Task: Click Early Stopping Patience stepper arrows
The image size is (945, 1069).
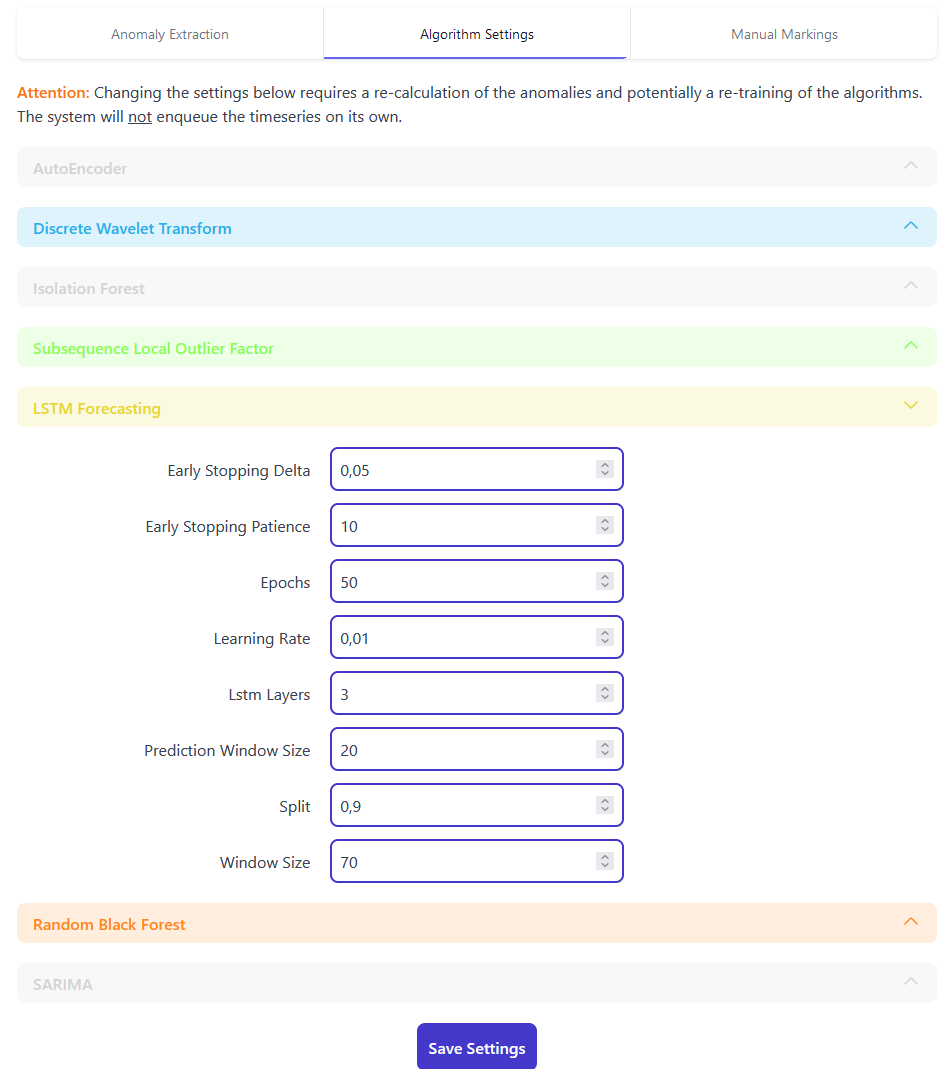Action: pos(604,525)
